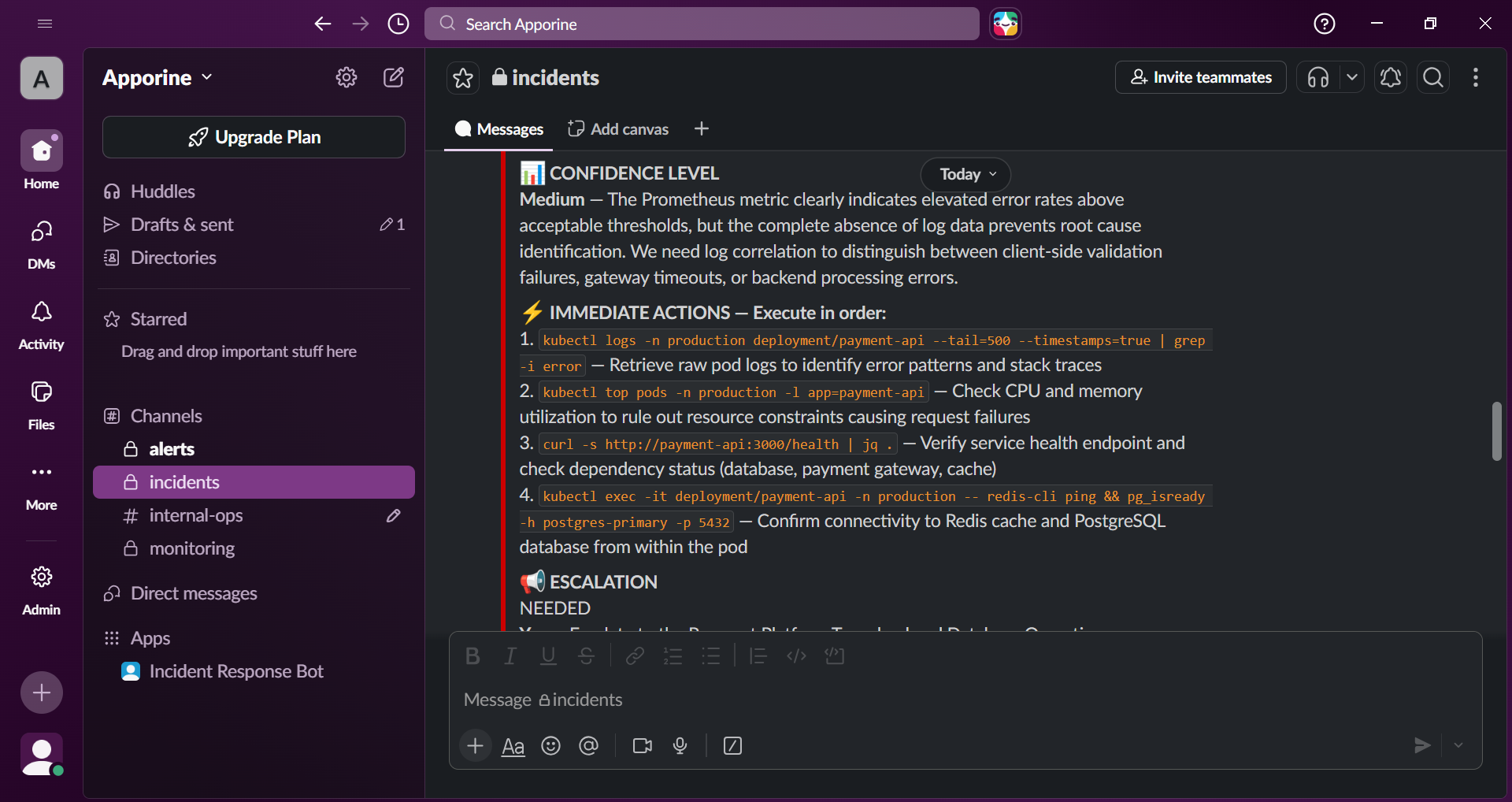Viewport: 1512px width, 802px height.
Task: Open history with the clock icon
Action: [398, 24]
